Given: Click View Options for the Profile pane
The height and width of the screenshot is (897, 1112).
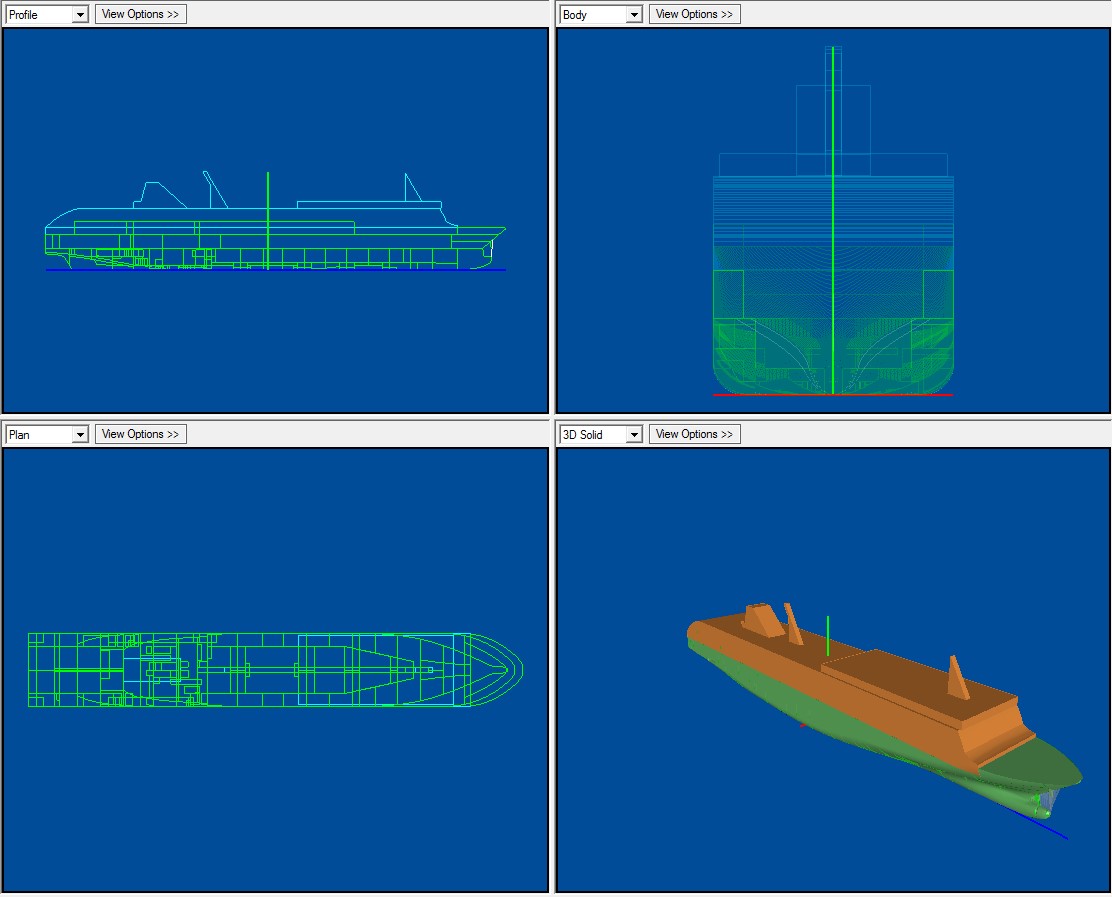Looking at the screenshot, I should coord(140,14).
